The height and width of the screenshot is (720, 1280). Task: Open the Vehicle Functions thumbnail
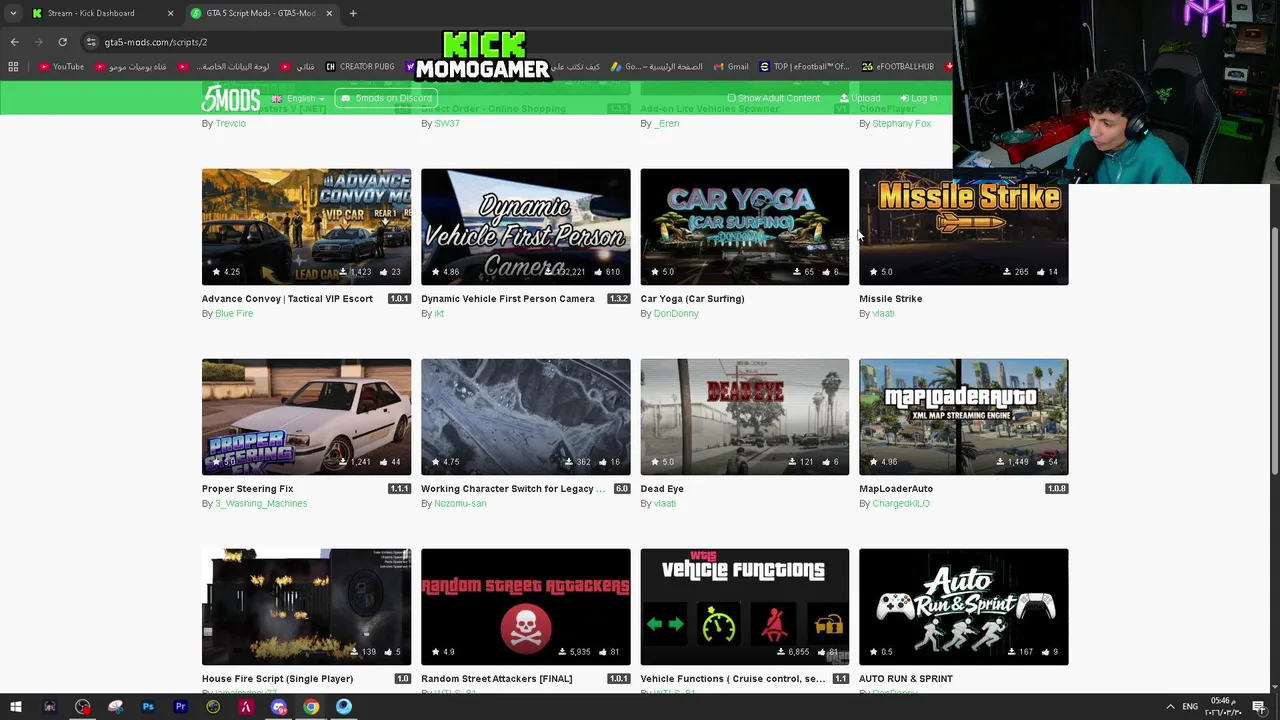(x=744, y=607)
